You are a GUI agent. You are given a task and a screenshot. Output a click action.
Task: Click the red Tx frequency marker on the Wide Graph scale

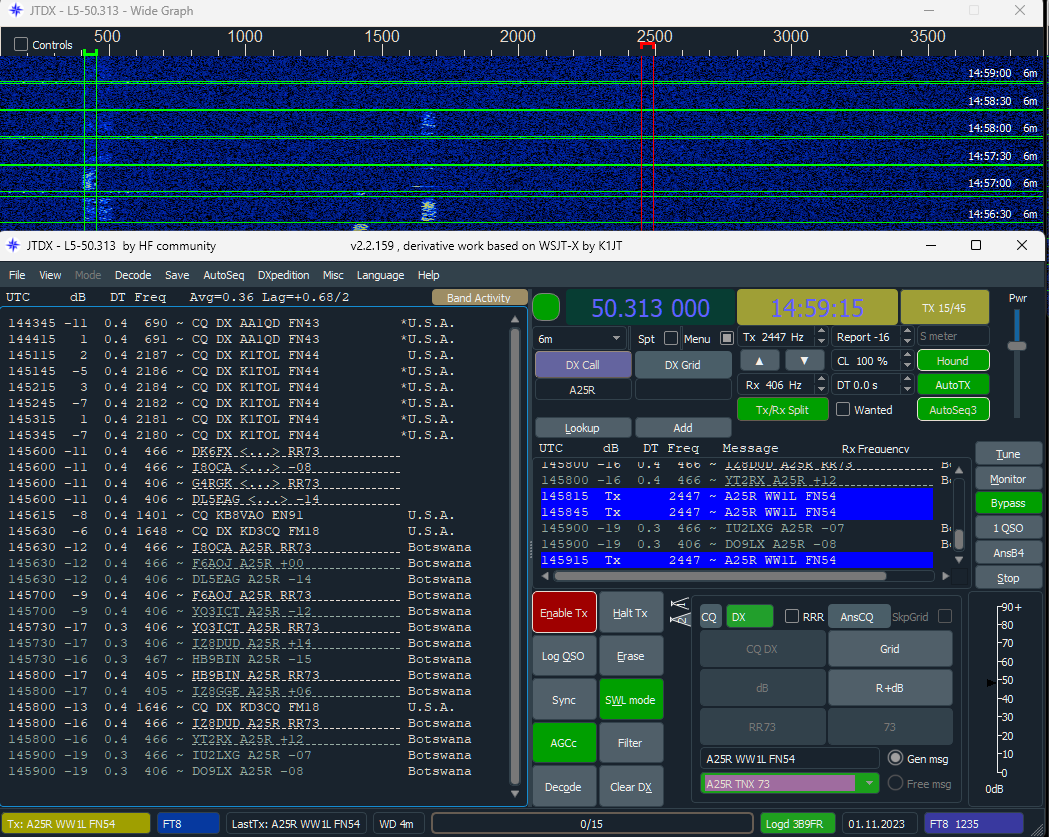click(x=647, y=45)
